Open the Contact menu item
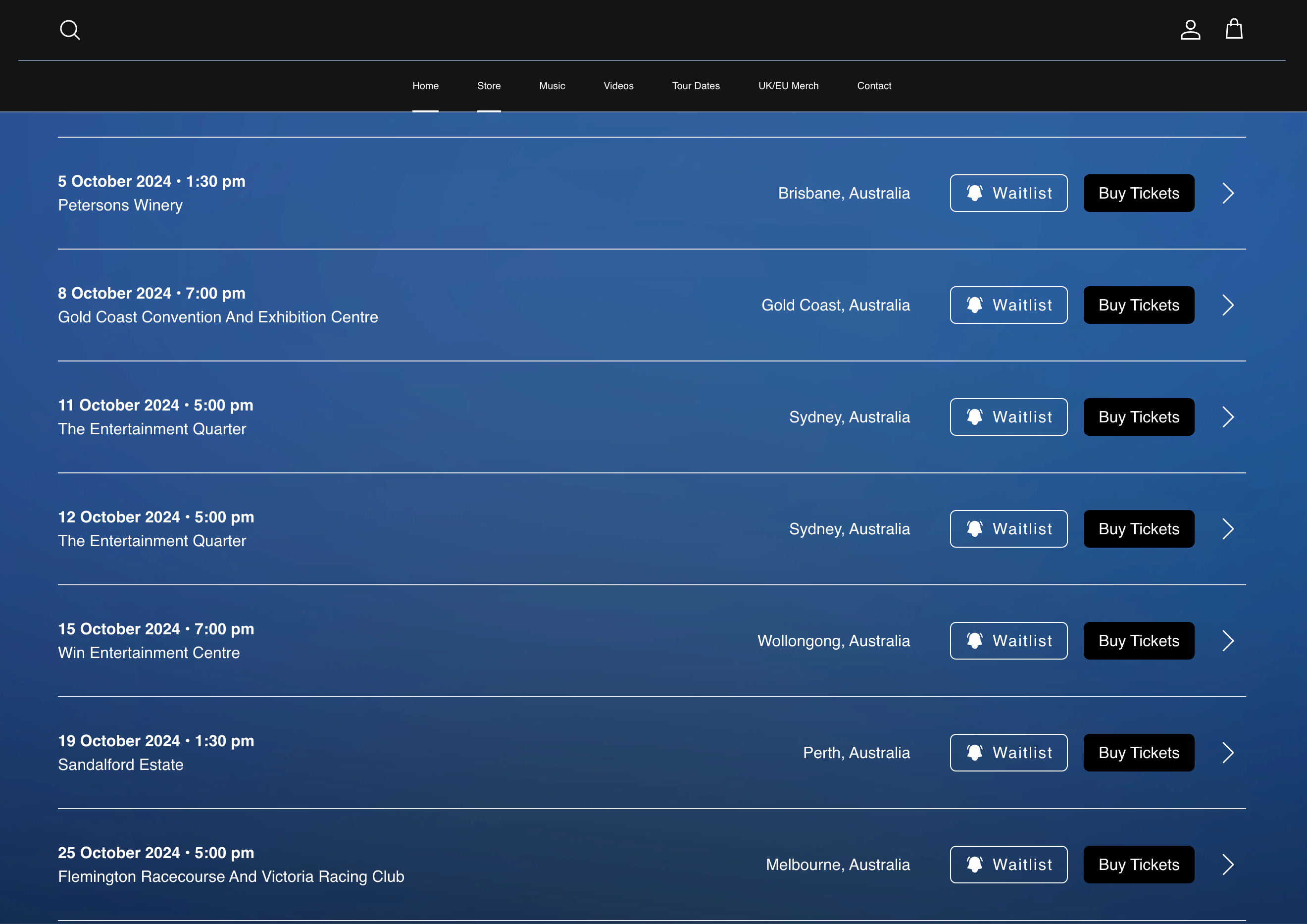Image resolution: width=1307 pixels, height=924 pixels. (x=874, y=85)
